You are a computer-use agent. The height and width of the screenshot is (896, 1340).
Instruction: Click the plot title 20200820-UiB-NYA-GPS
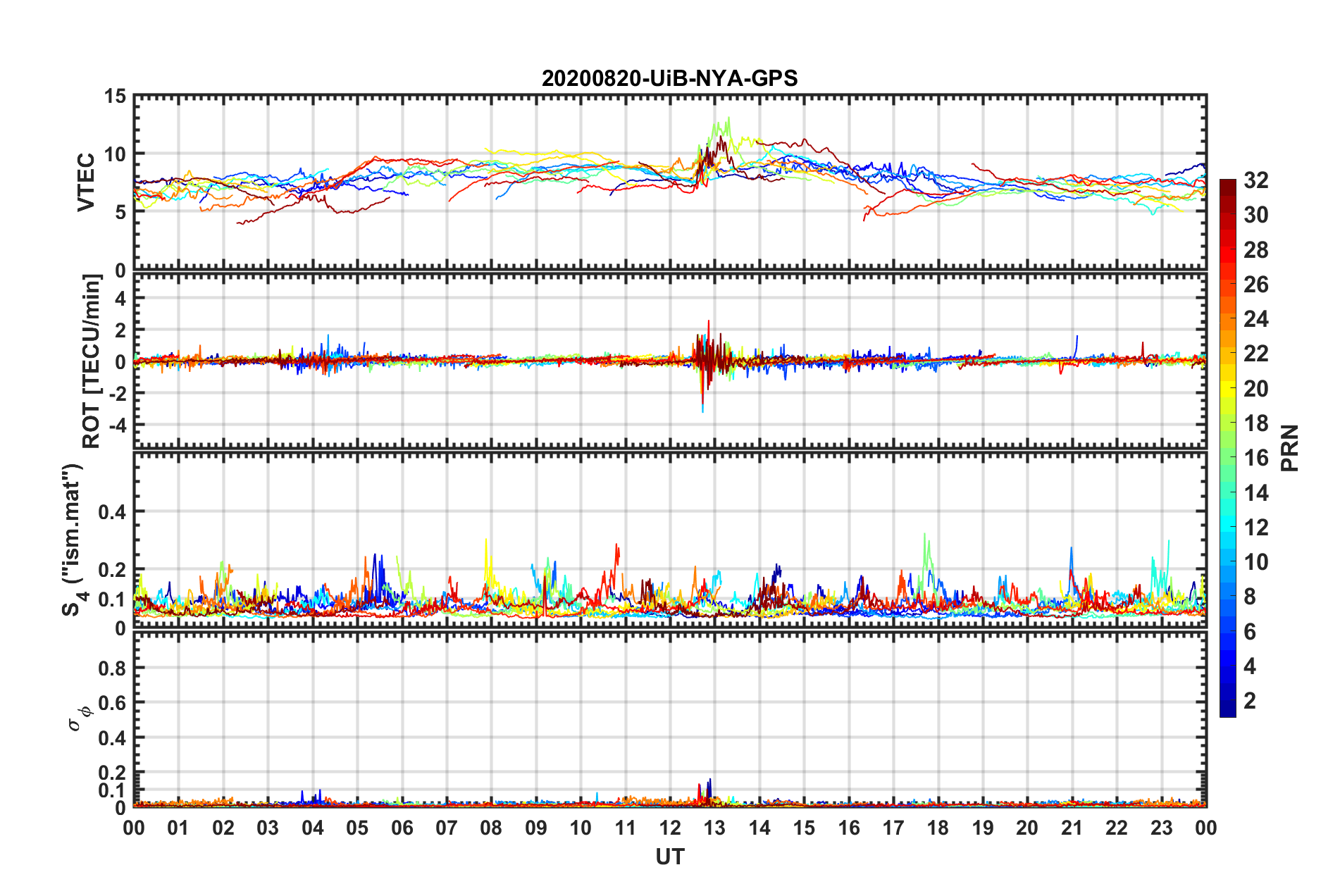669,78
